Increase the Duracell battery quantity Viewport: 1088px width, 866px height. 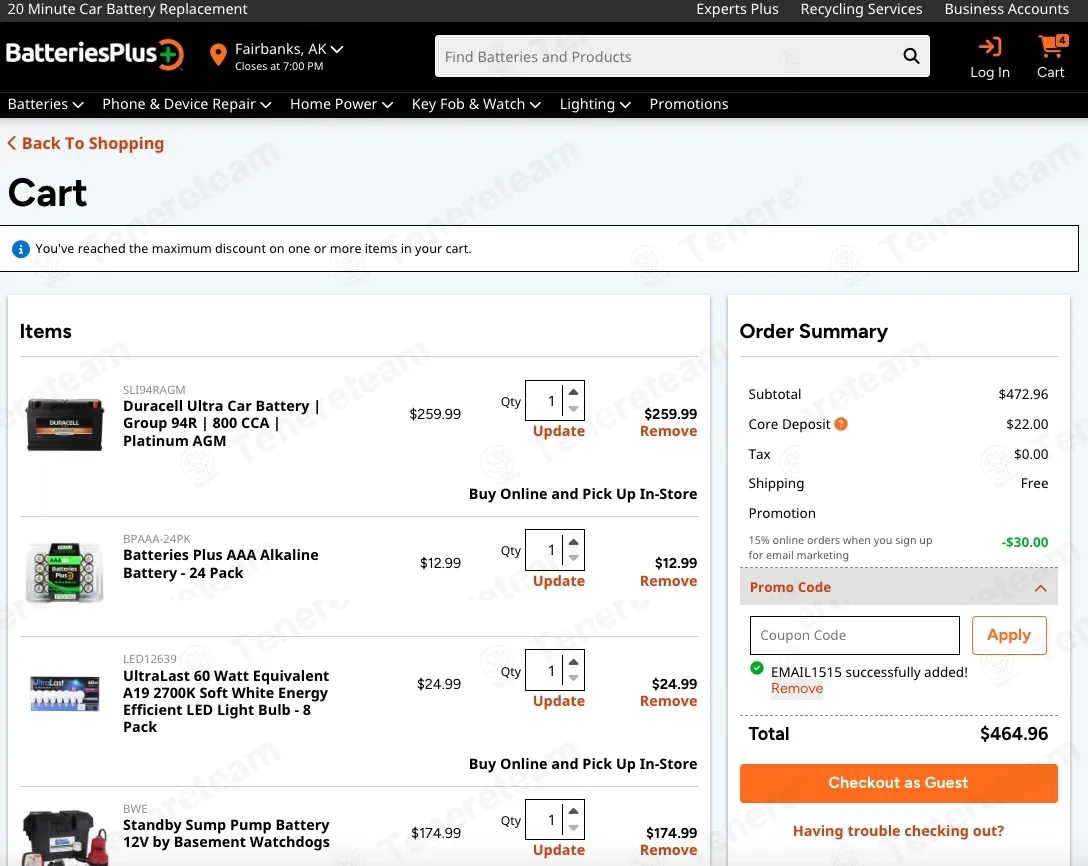coord(573,393)
